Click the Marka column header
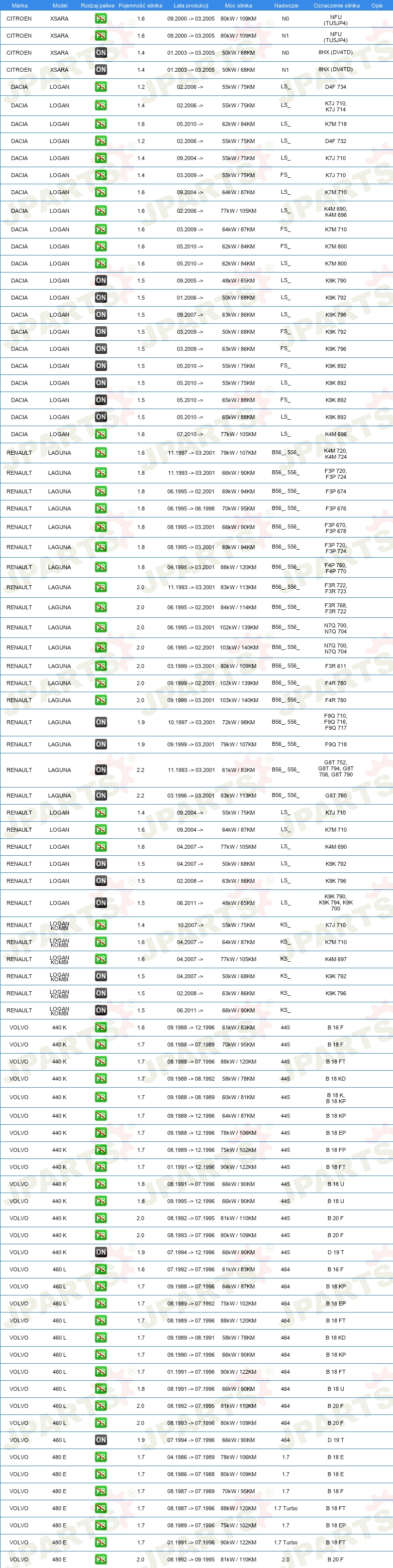 pyautogui.click(x=20, y=6)
